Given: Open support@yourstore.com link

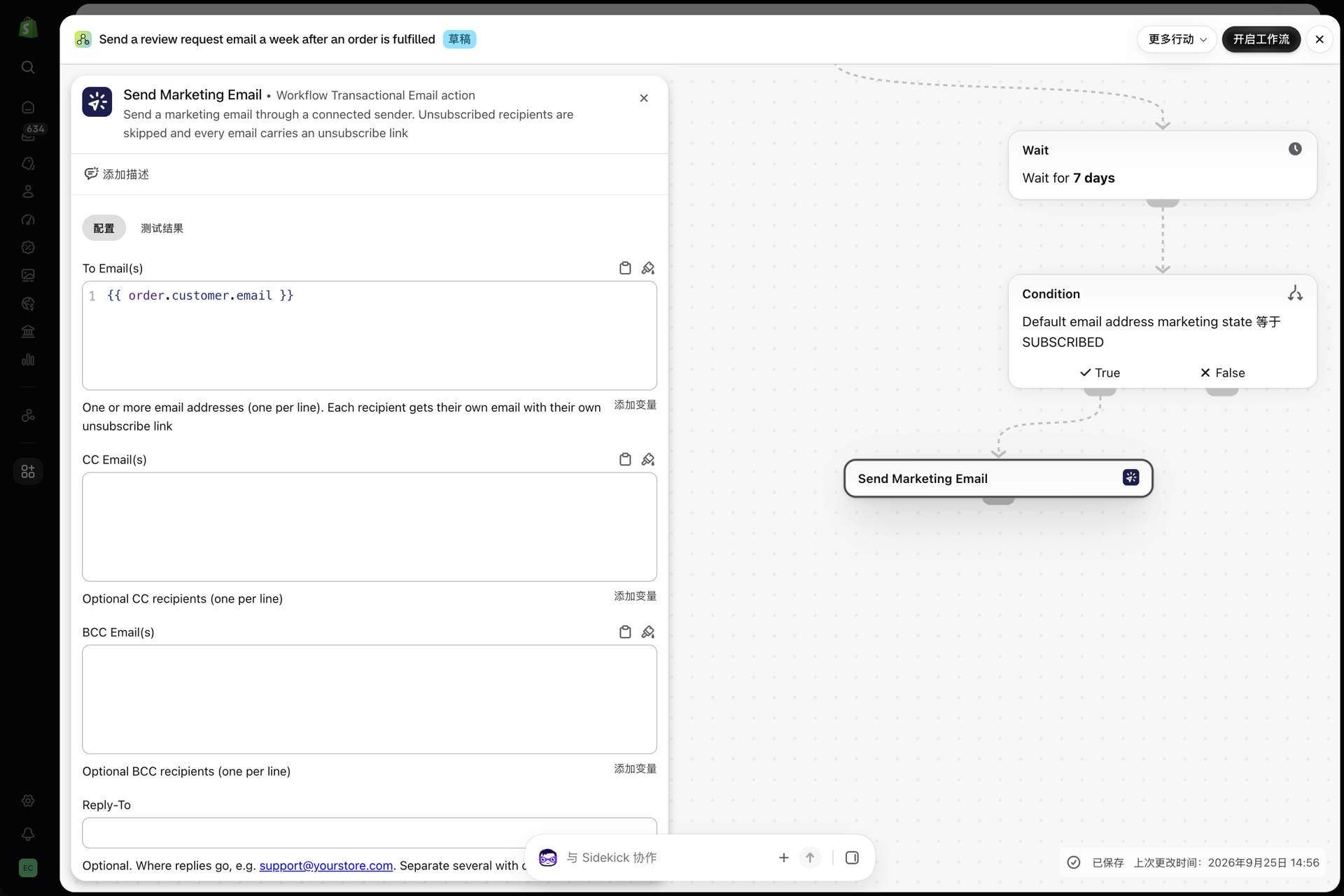Looking at the screenshot, I should [326, 865].
